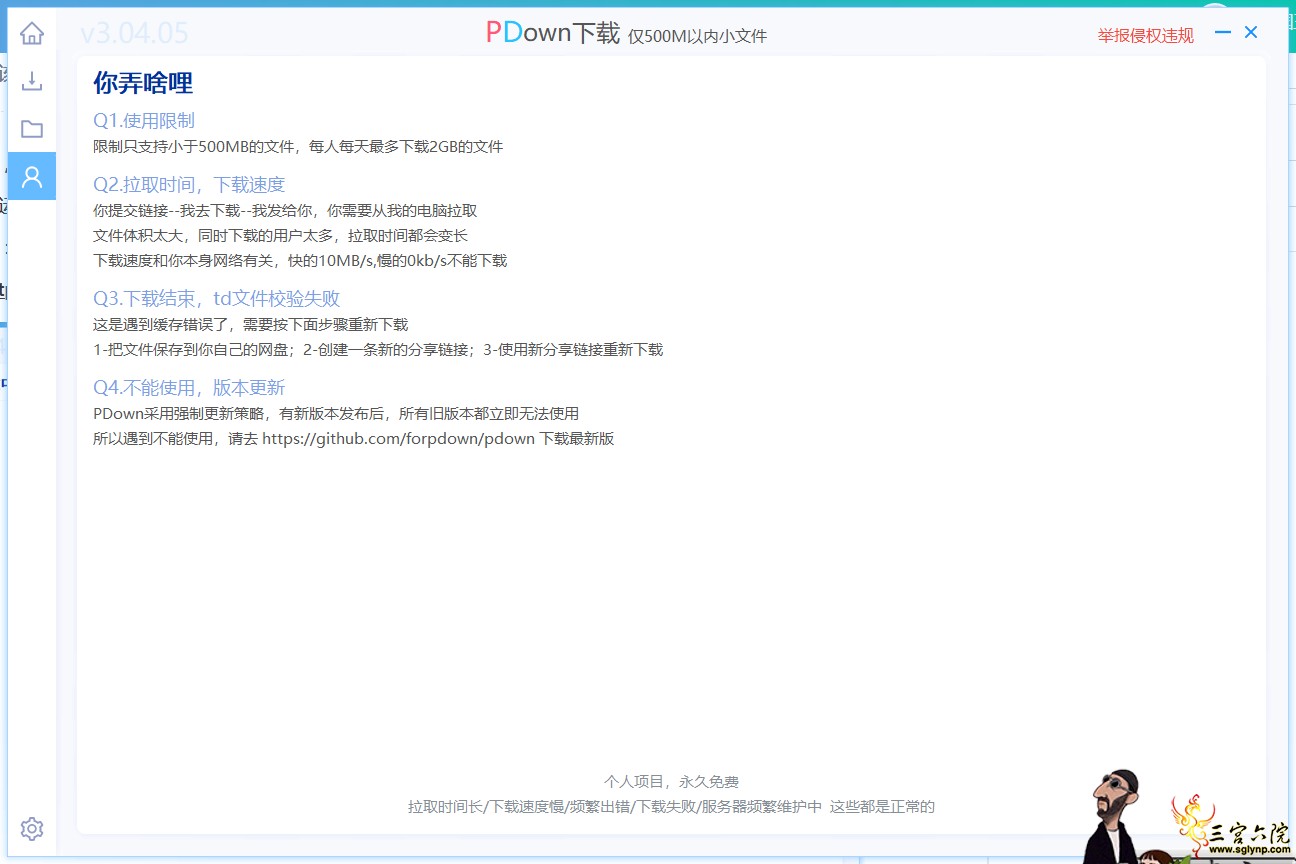Click the 你弄啥哩 heading
1296x864 pixels.
(143, 83)
